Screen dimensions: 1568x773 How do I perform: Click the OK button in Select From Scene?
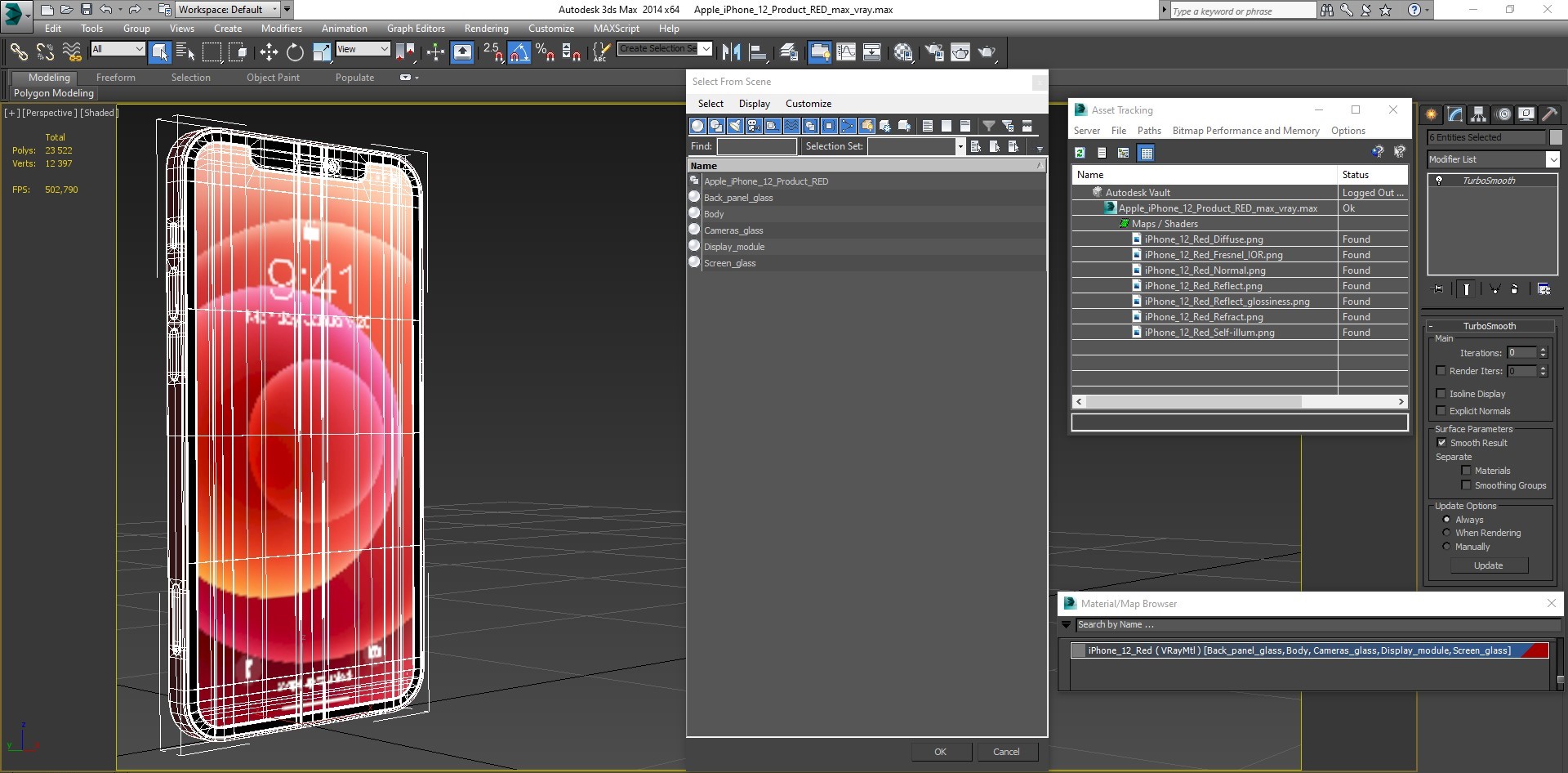click(x=941, y=752)
